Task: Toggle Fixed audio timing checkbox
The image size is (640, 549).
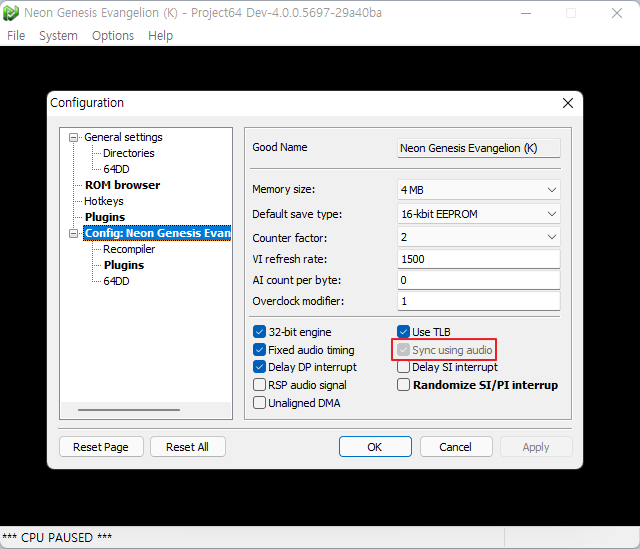Action: (259, 350)
